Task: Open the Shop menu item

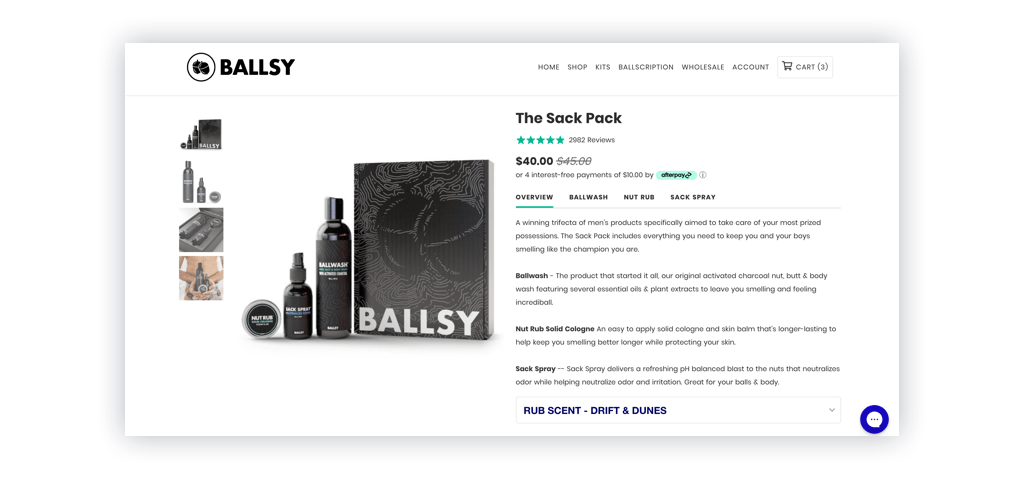Action: (577, 67)
